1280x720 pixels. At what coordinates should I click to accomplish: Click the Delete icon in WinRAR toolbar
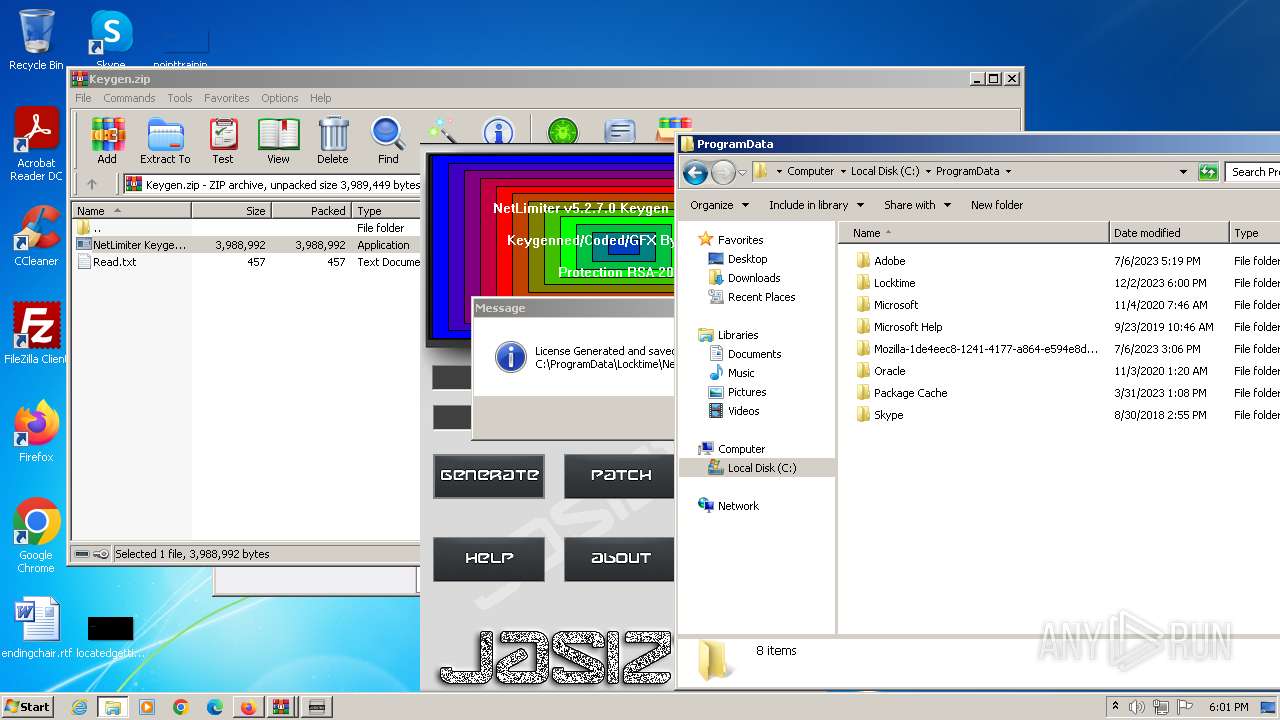click(x=333, y=140)
